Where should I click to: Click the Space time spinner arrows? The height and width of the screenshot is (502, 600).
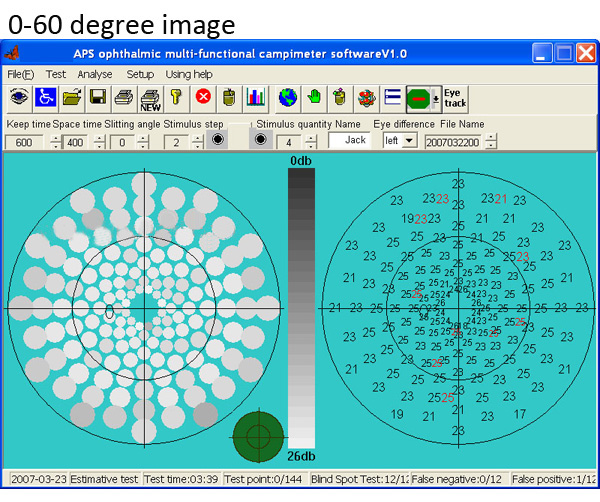[99, 142]
